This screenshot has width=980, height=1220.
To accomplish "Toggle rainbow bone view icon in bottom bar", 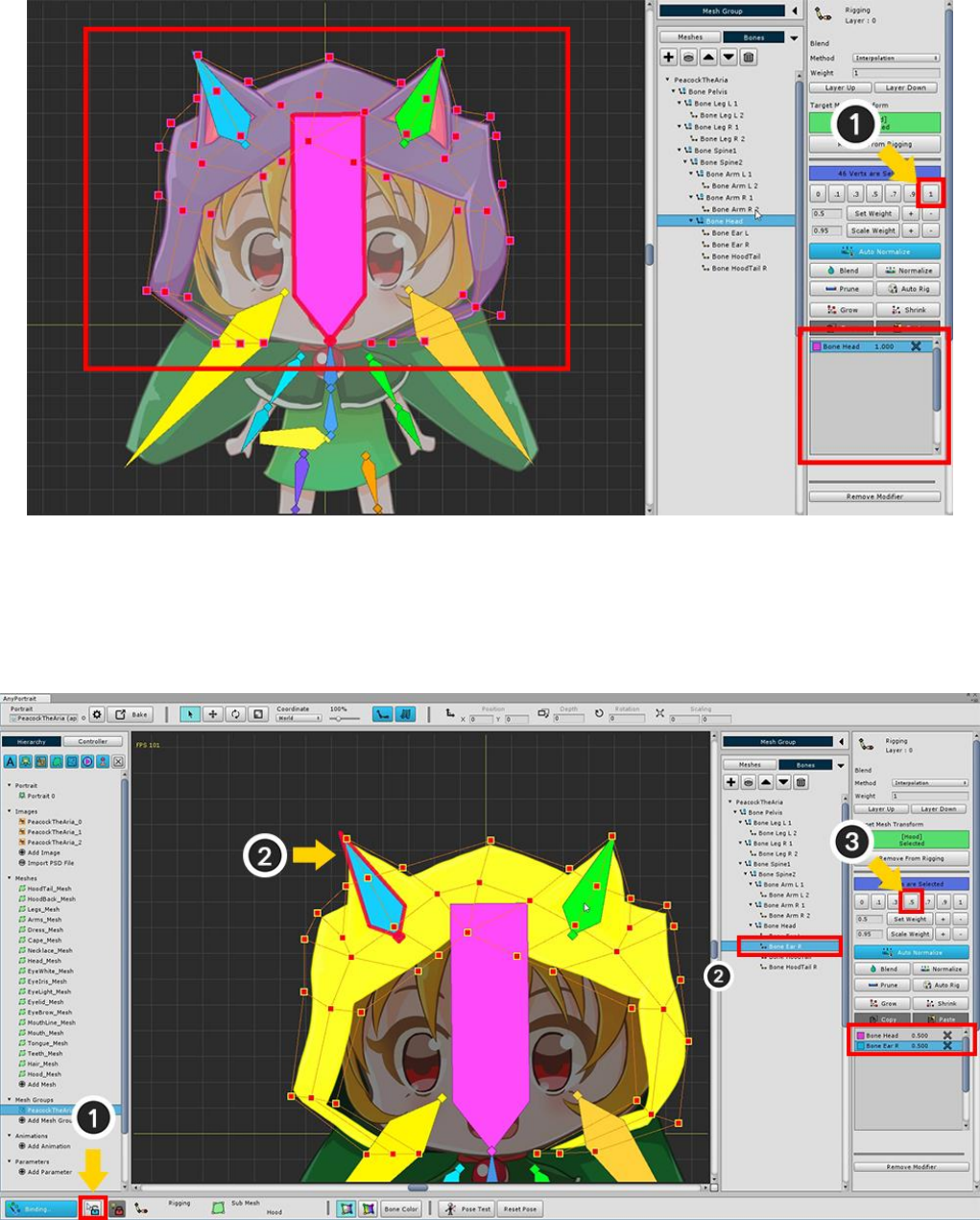I will click(368, 1209).
